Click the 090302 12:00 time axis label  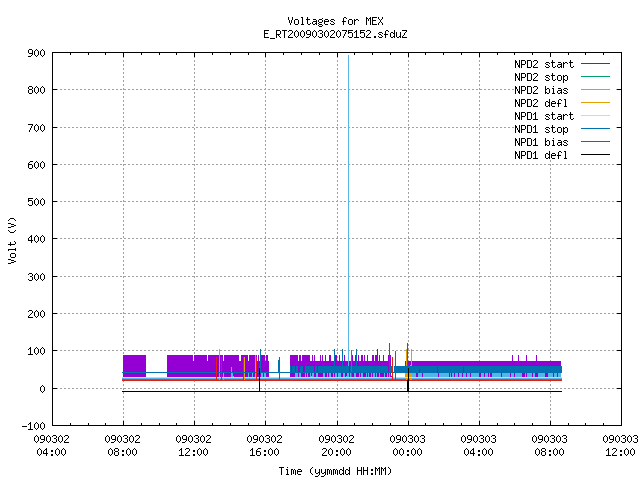(193, 446)
